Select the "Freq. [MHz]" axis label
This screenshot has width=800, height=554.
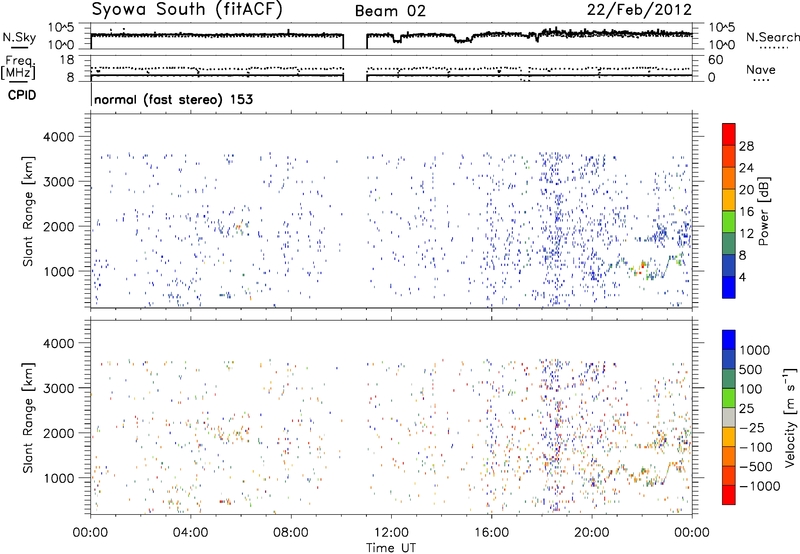(x=20, y=67)
